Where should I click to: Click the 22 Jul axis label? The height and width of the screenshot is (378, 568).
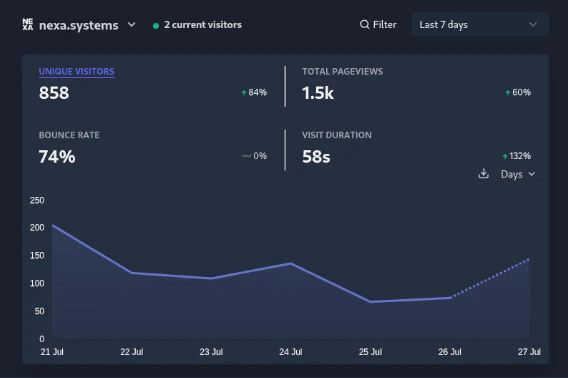coord(131,352)
